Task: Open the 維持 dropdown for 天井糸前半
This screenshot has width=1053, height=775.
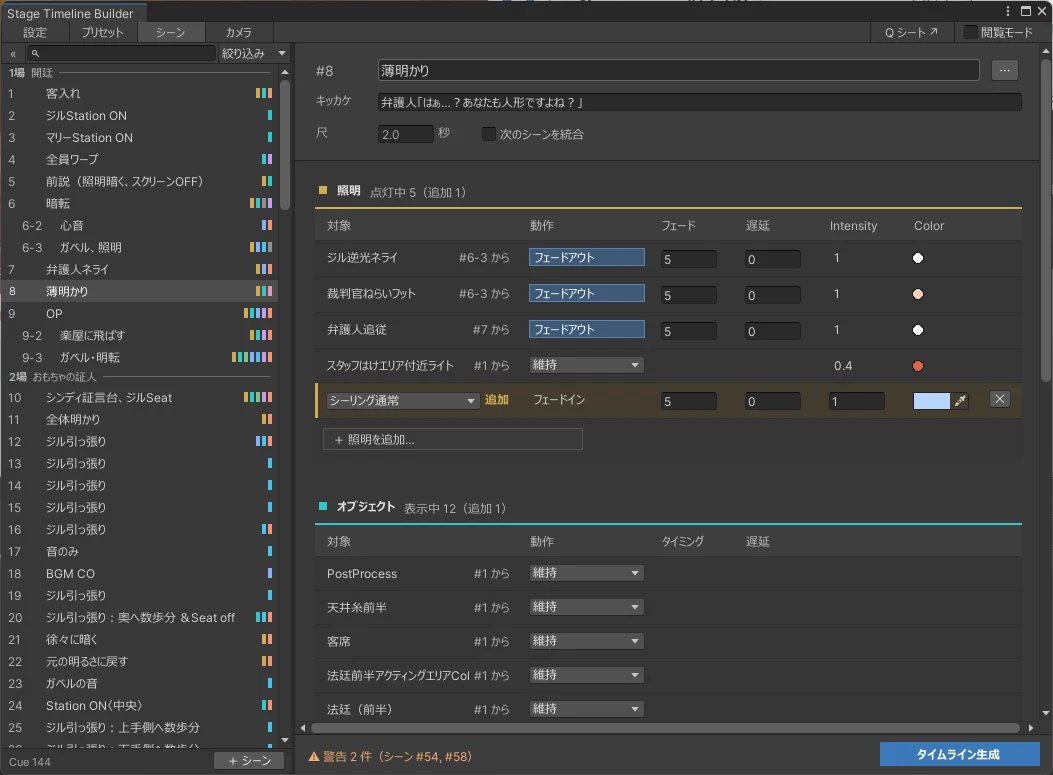Action: point(586,607)
